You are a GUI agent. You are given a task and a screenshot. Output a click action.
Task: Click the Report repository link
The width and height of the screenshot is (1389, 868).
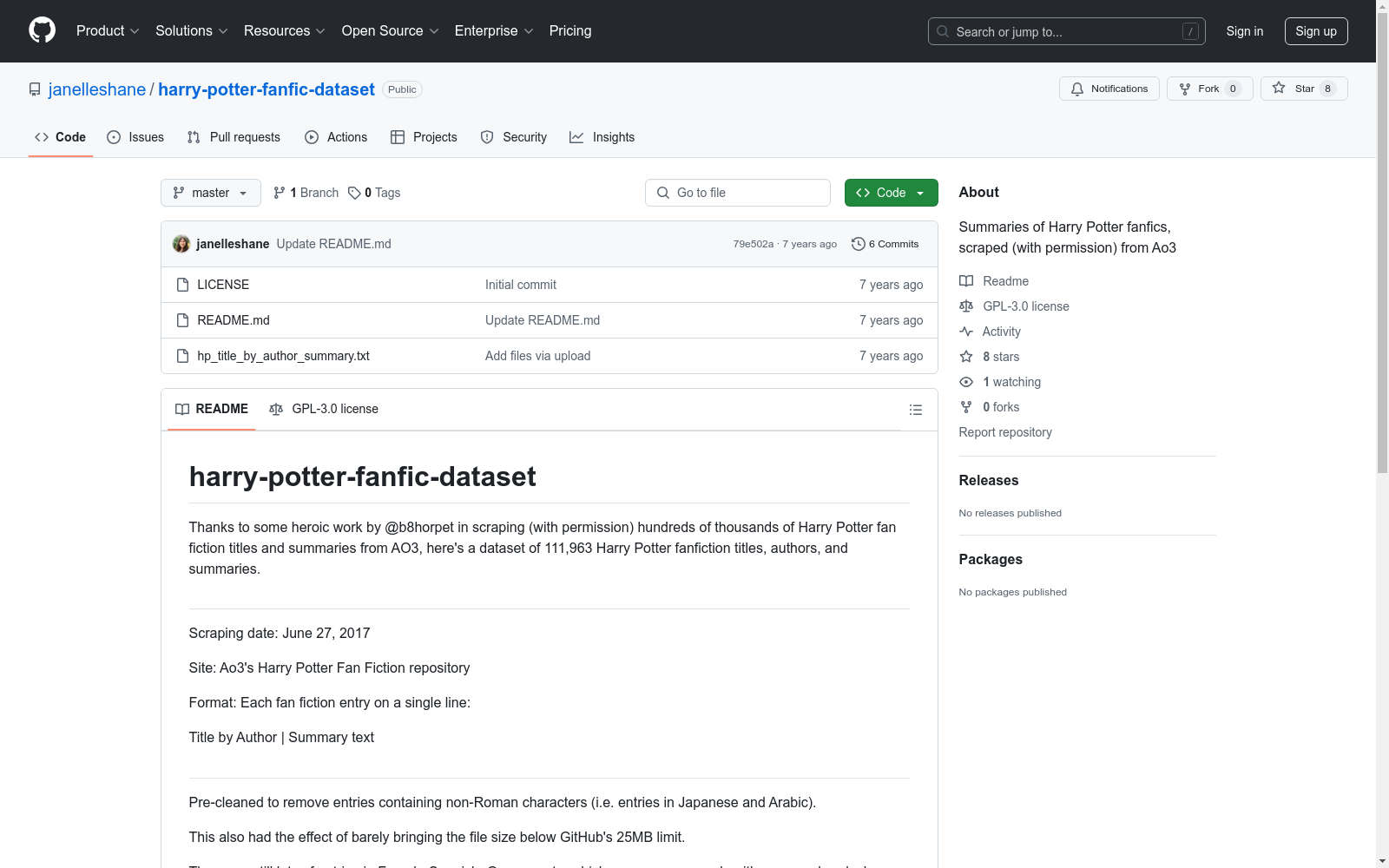click(1005, 432)
